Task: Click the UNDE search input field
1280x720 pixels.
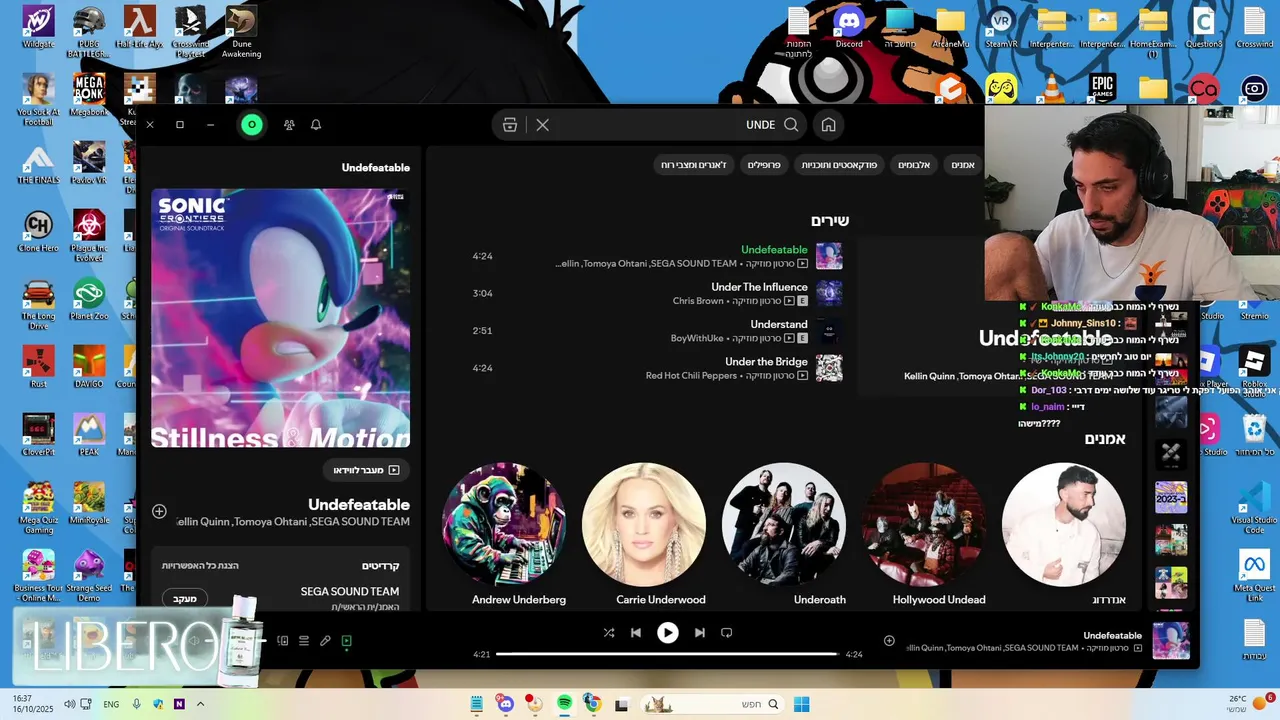Action: 665,125
